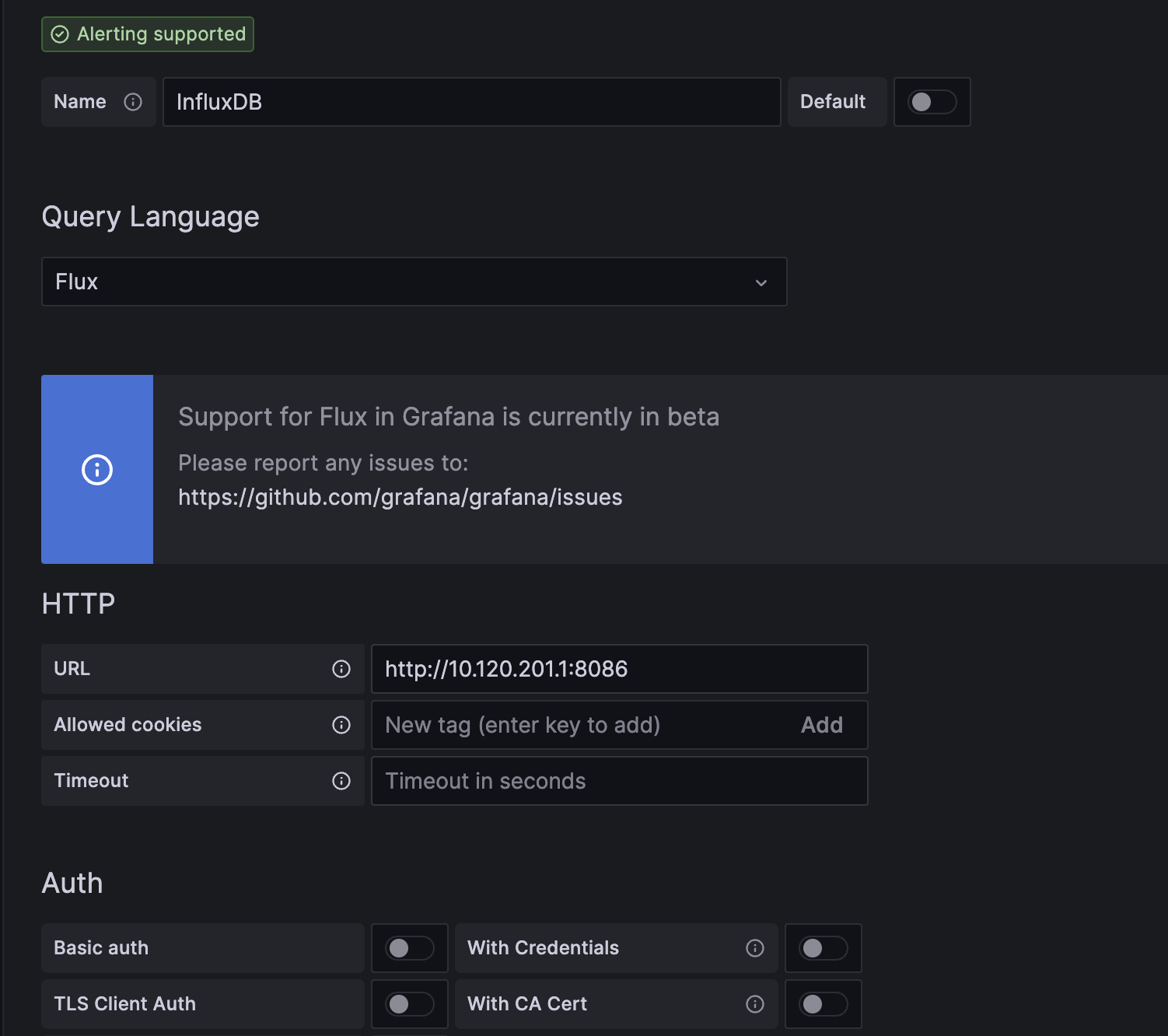
Task: Enable the With Credentials switch
Action: click(x=824, y=948)
